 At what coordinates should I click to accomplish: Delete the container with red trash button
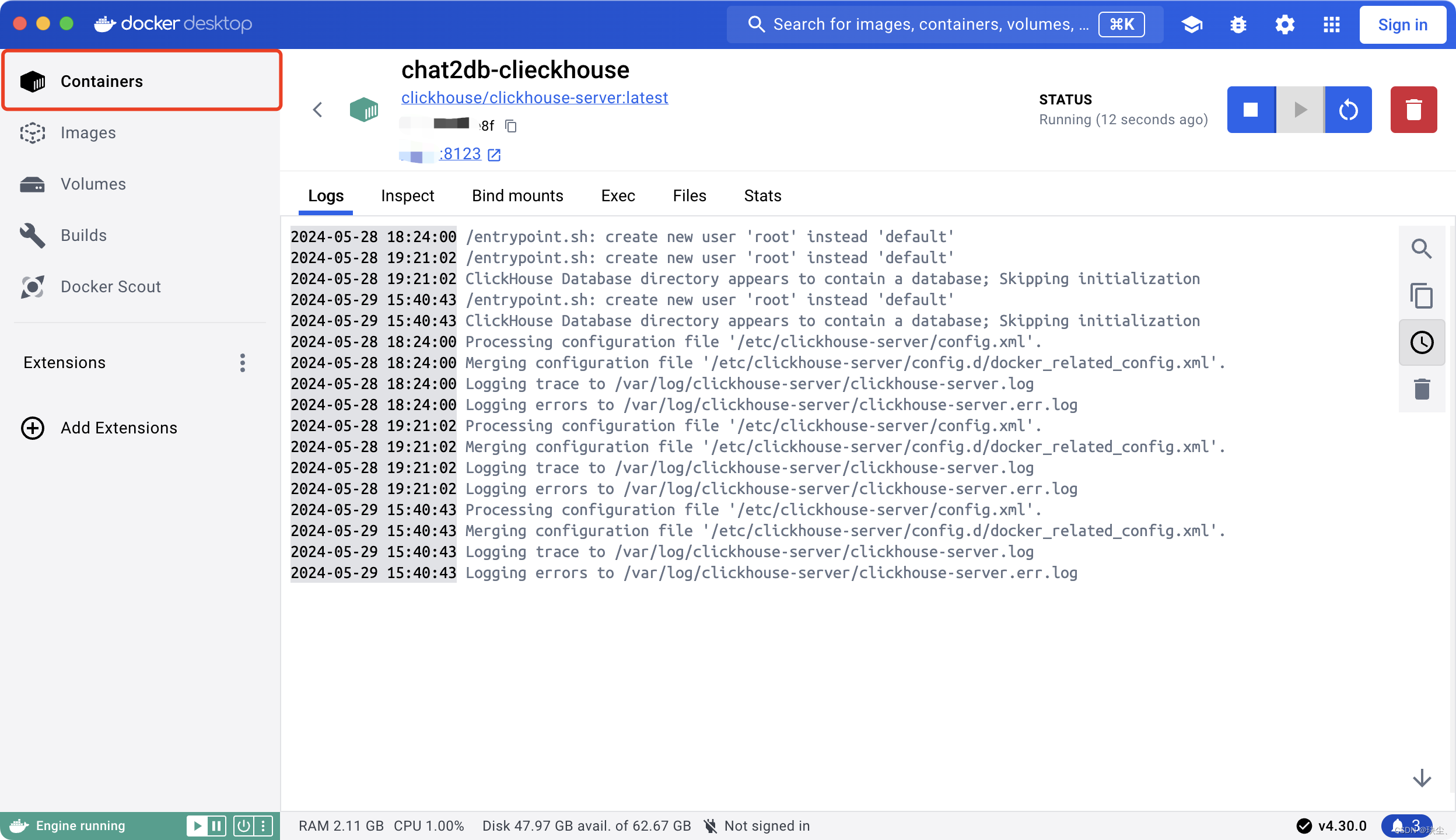[x=1414, y=110]
